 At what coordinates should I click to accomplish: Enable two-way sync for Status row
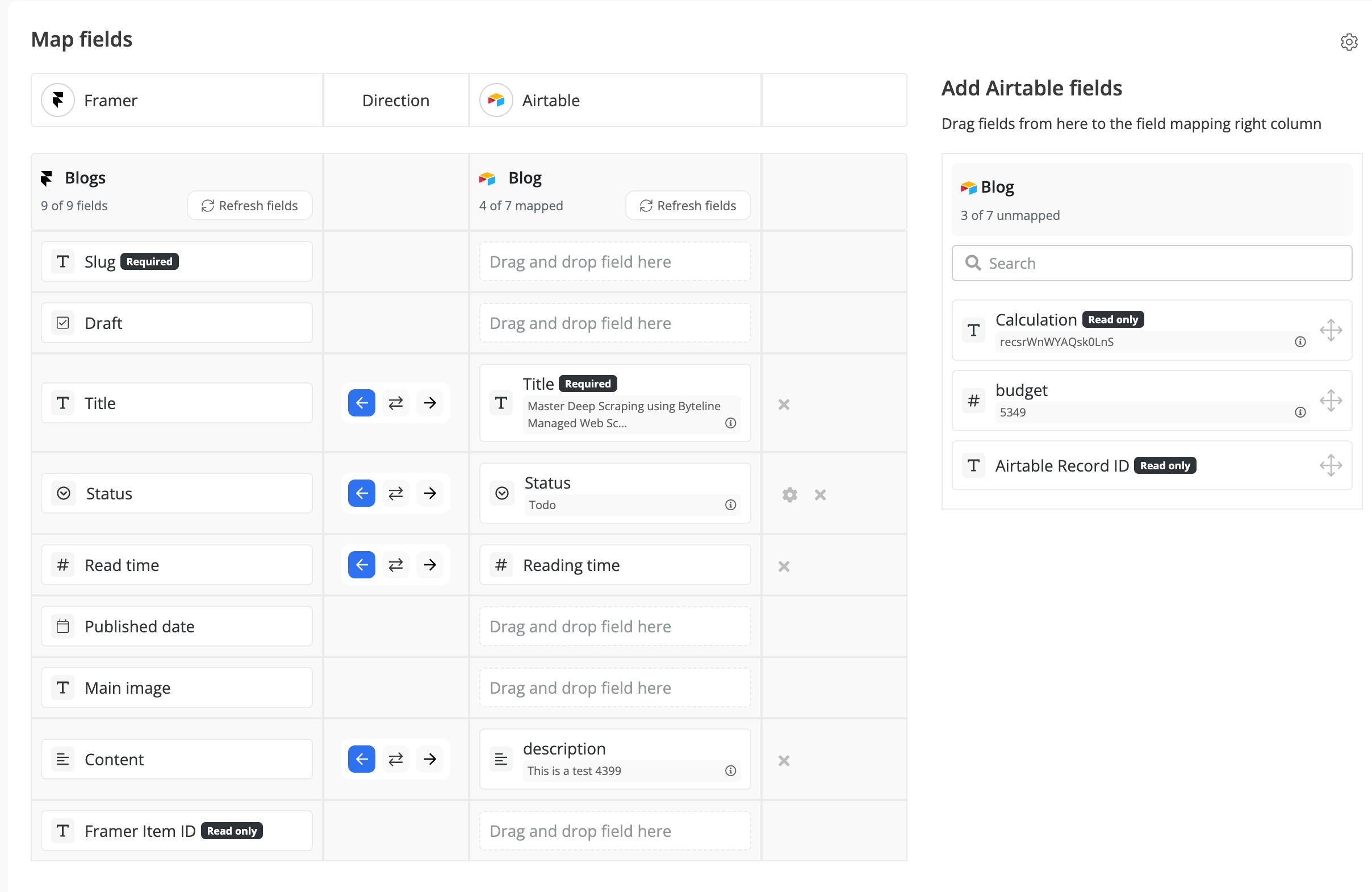396,494
